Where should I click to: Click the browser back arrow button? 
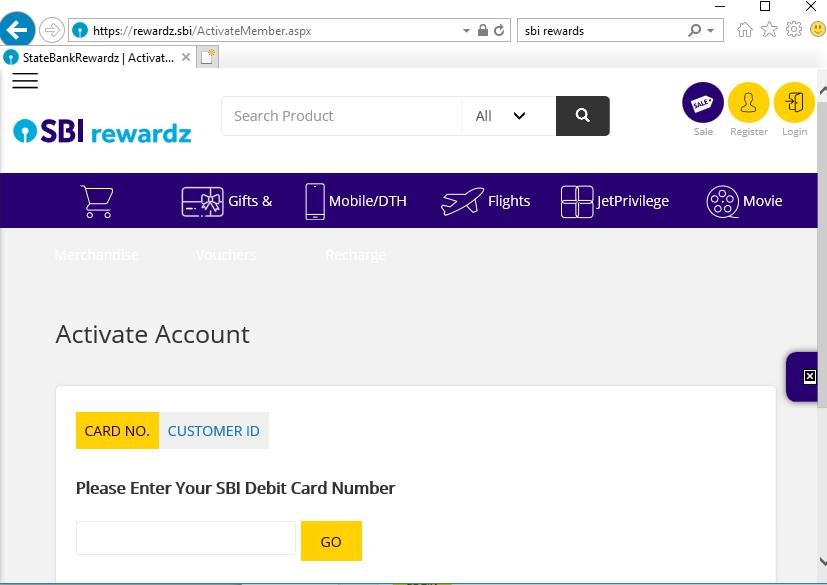click(x=17, y=30)
